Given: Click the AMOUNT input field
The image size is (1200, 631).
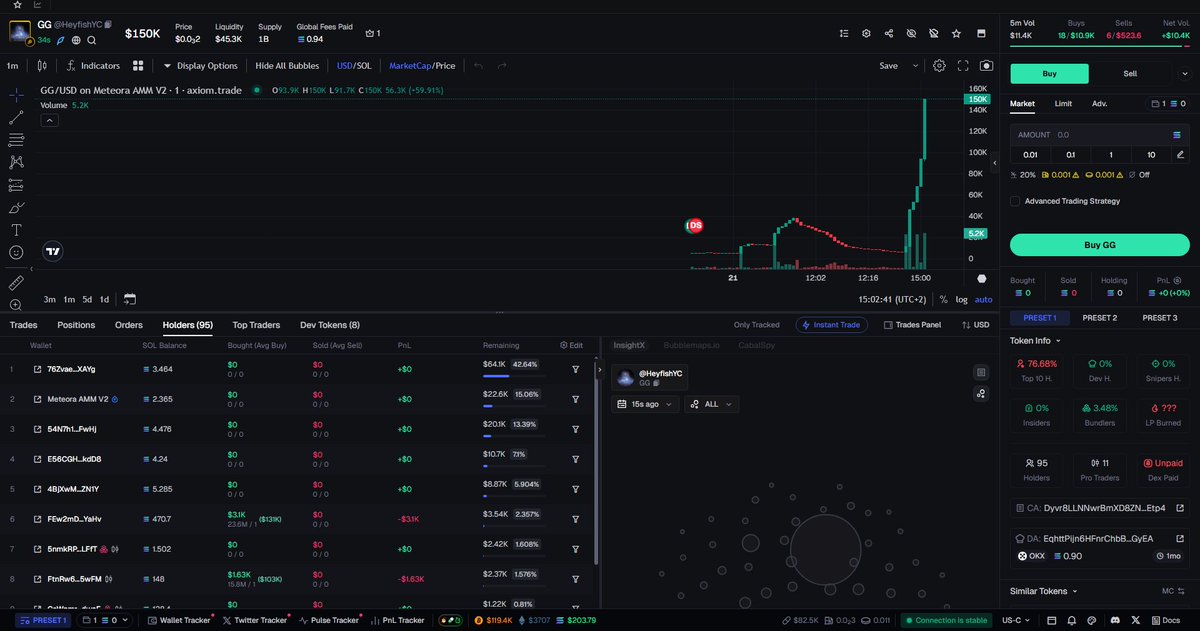Looking at the screenshot, I should (1099, 134).
